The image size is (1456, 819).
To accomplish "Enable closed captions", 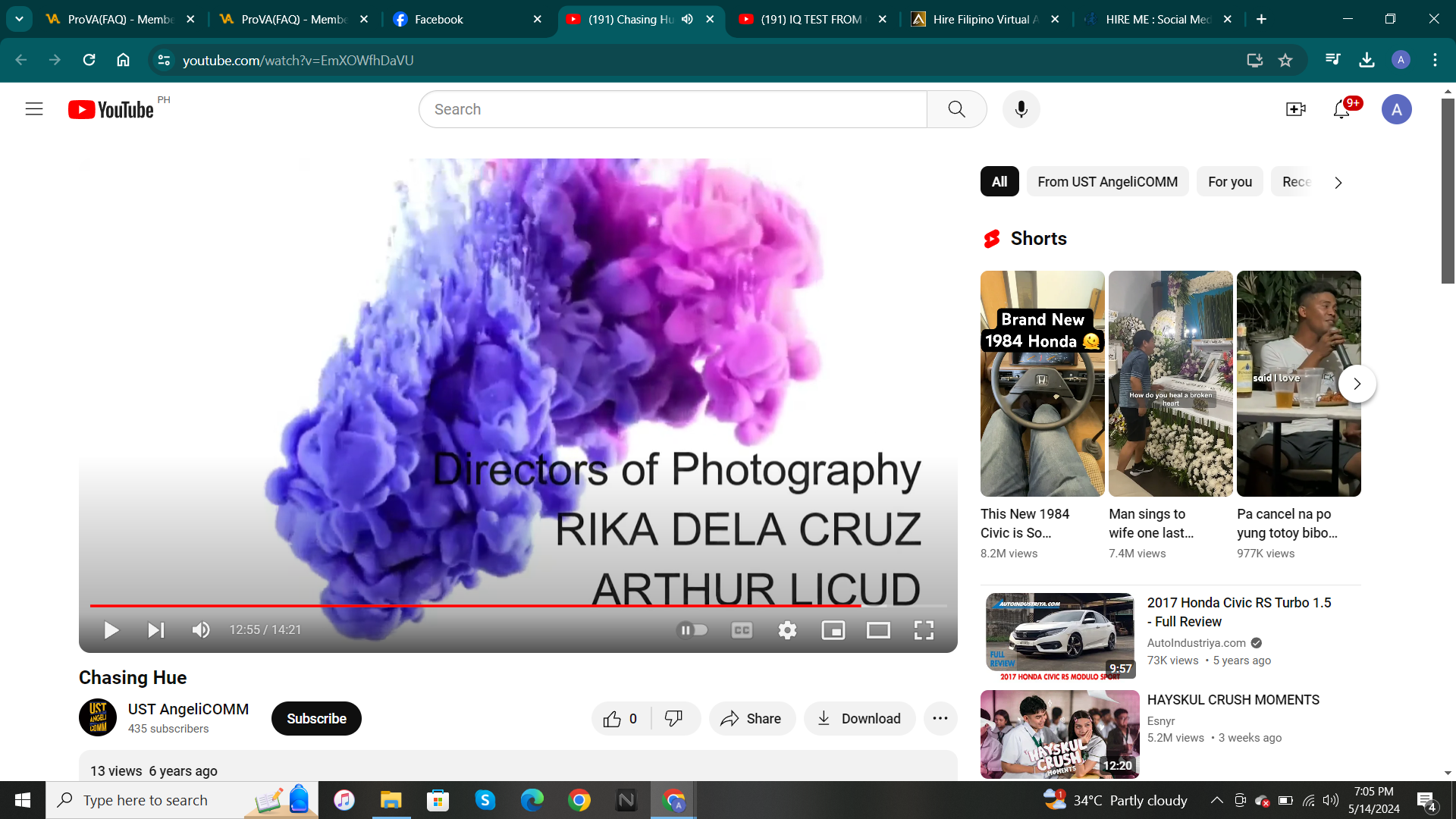I will coord(742,629).
